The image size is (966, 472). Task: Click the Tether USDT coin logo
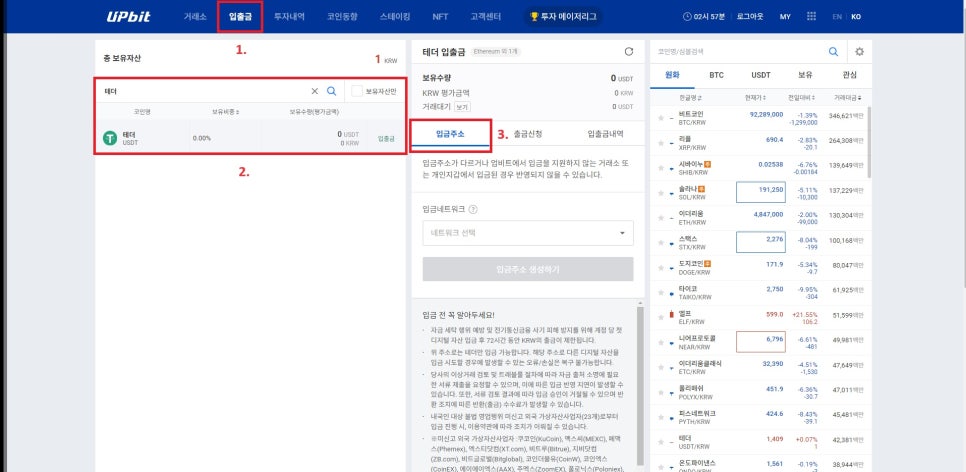[110, 138]
